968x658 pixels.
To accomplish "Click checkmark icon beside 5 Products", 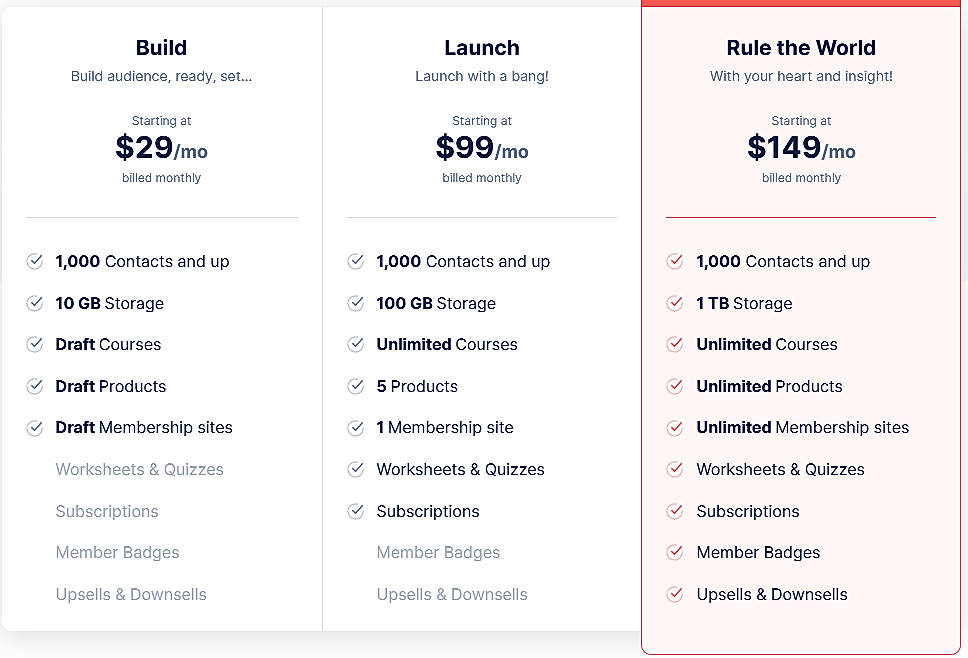I will [x=356, y=386].
